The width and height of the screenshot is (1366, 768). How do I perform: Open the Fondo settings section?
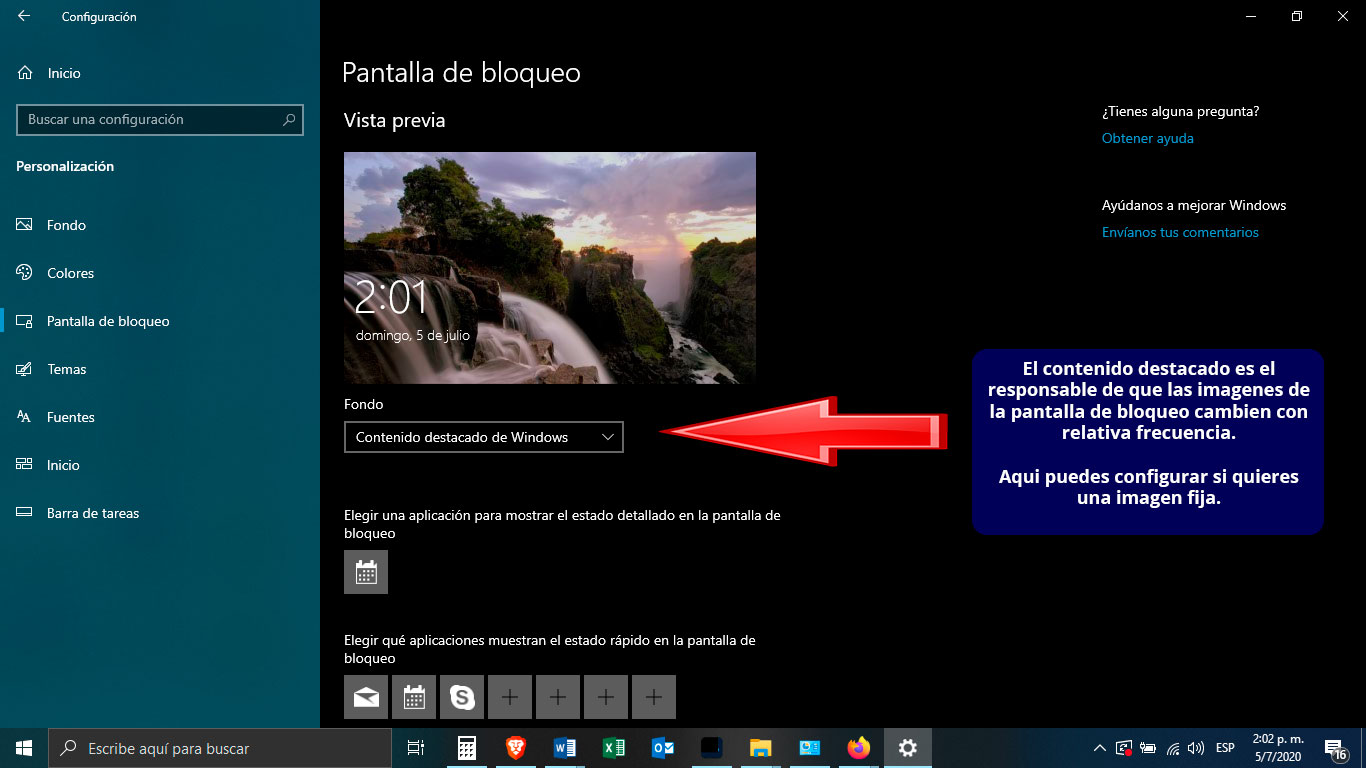pos(66,225)
